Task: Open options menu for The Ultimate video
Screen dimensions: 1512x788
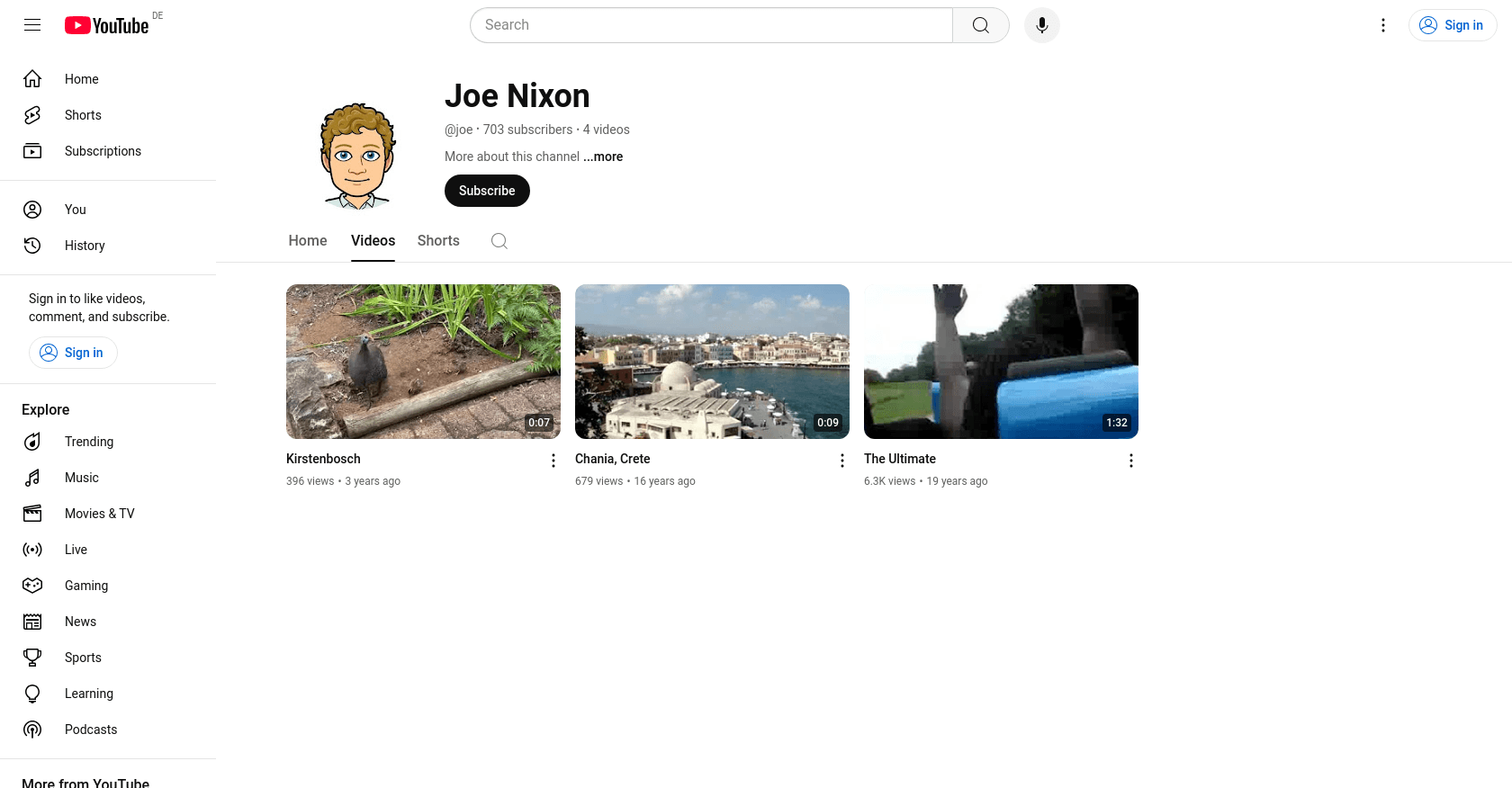Action: pos(1131,461)
